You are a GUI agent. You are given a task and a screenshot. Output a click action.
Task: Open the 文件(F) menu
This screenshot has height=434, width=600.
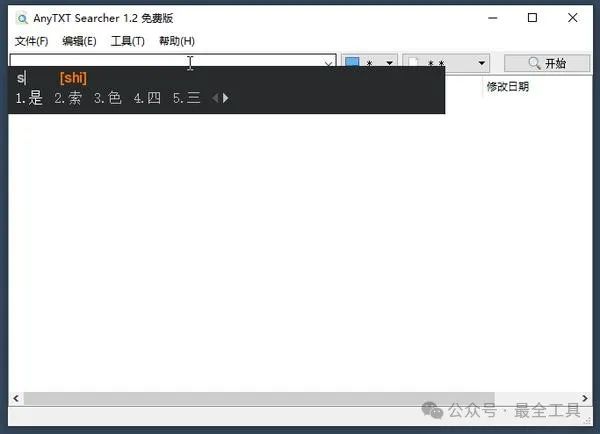(31, 41)
